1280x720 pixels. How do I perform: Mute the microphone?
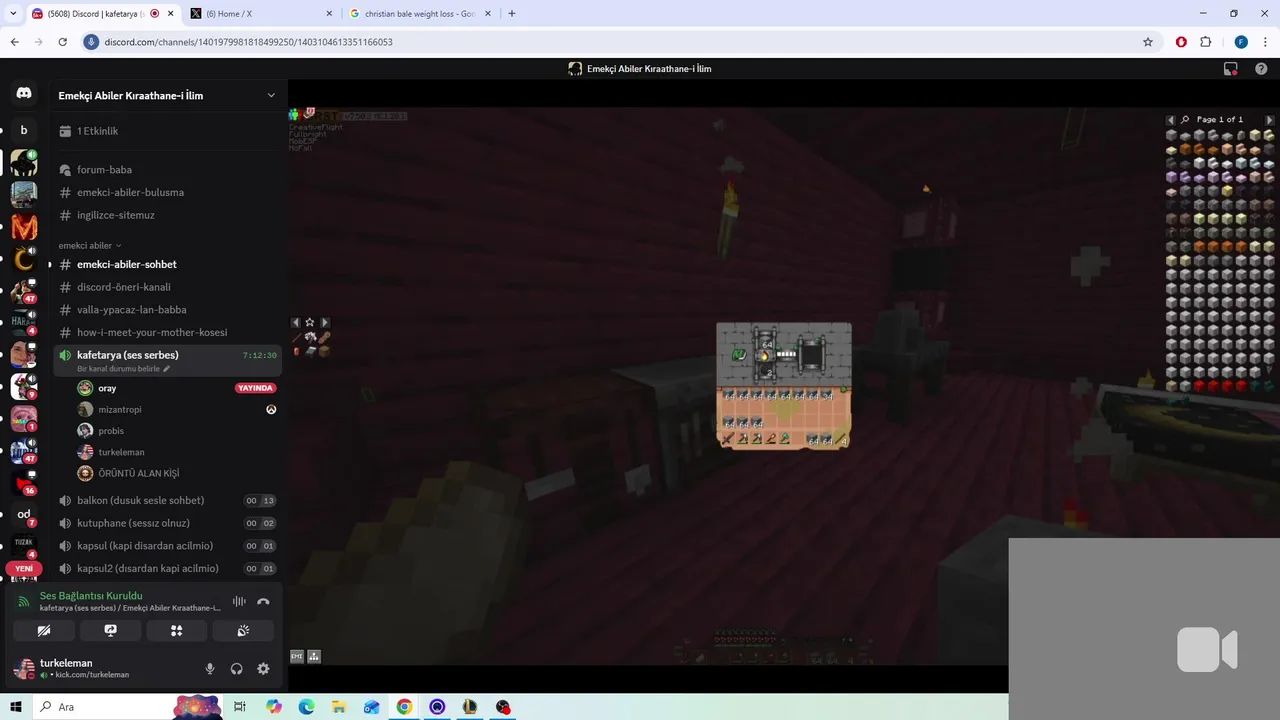pos(210,669)
